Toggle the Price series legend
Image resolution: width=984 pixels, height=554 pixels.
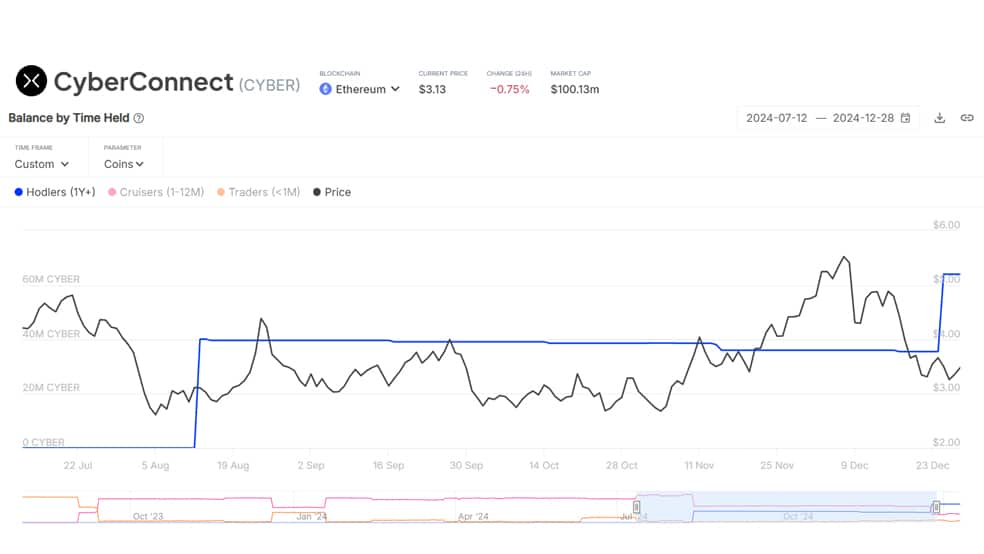332,192
